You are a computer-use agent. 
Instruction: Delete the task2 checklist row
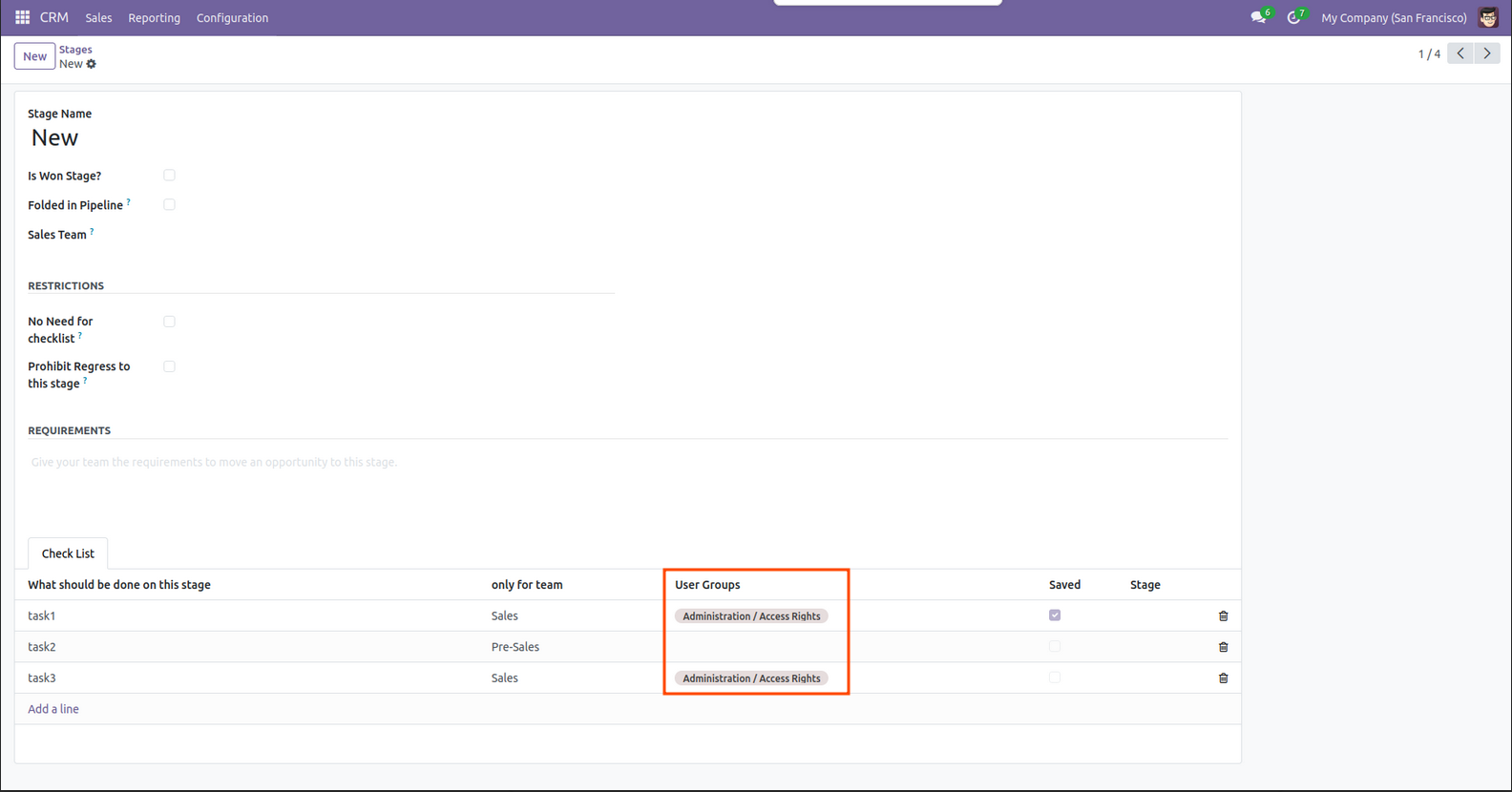tap(1223, 647)
